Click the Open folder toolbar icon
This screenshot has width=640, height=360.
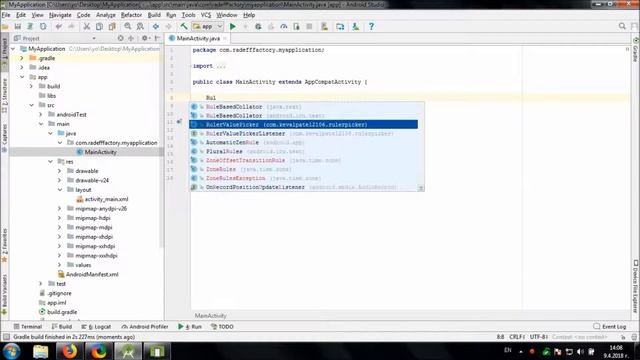point(5,27)
